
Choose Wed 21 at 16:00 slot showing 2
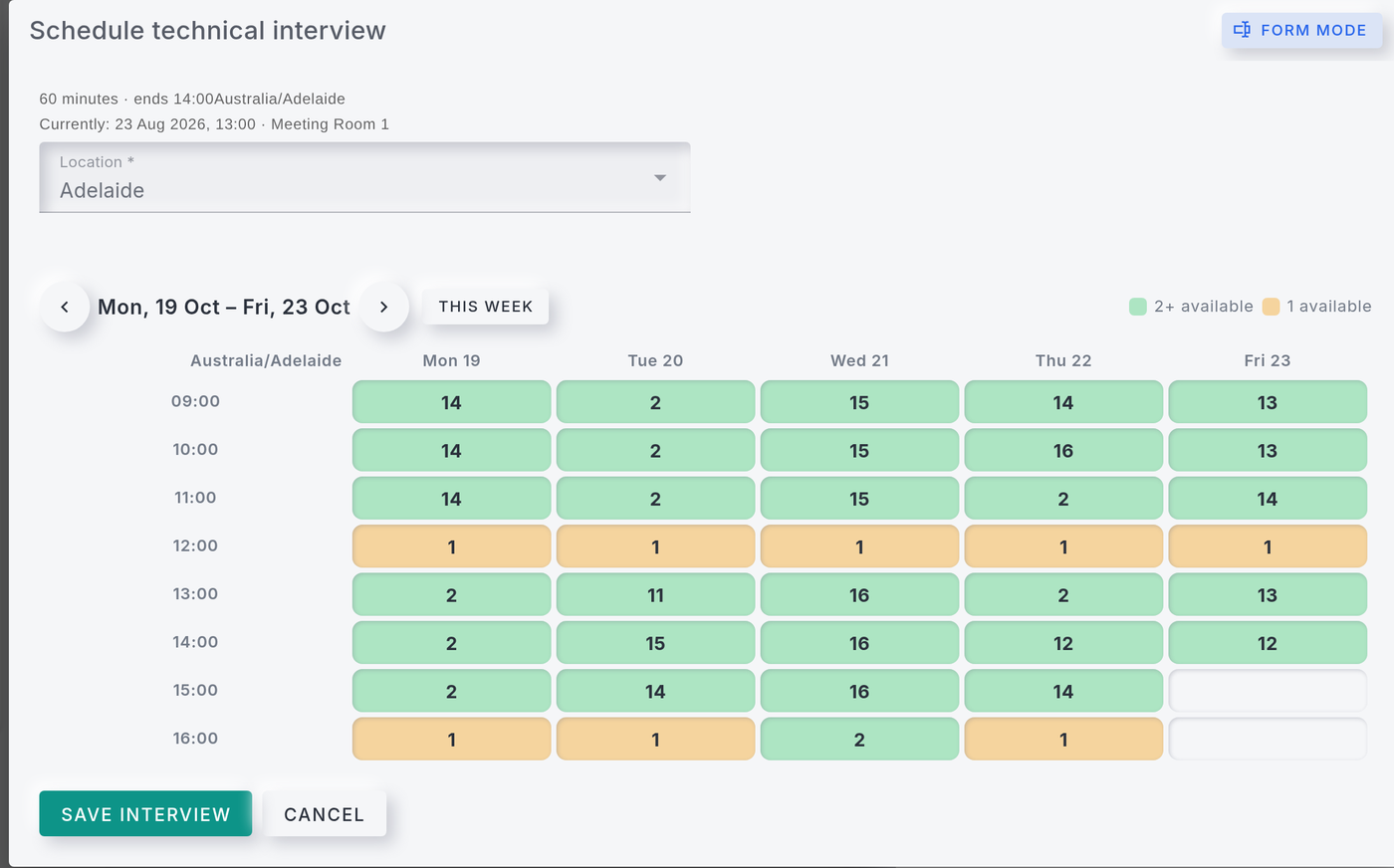[x=859, y=739]
